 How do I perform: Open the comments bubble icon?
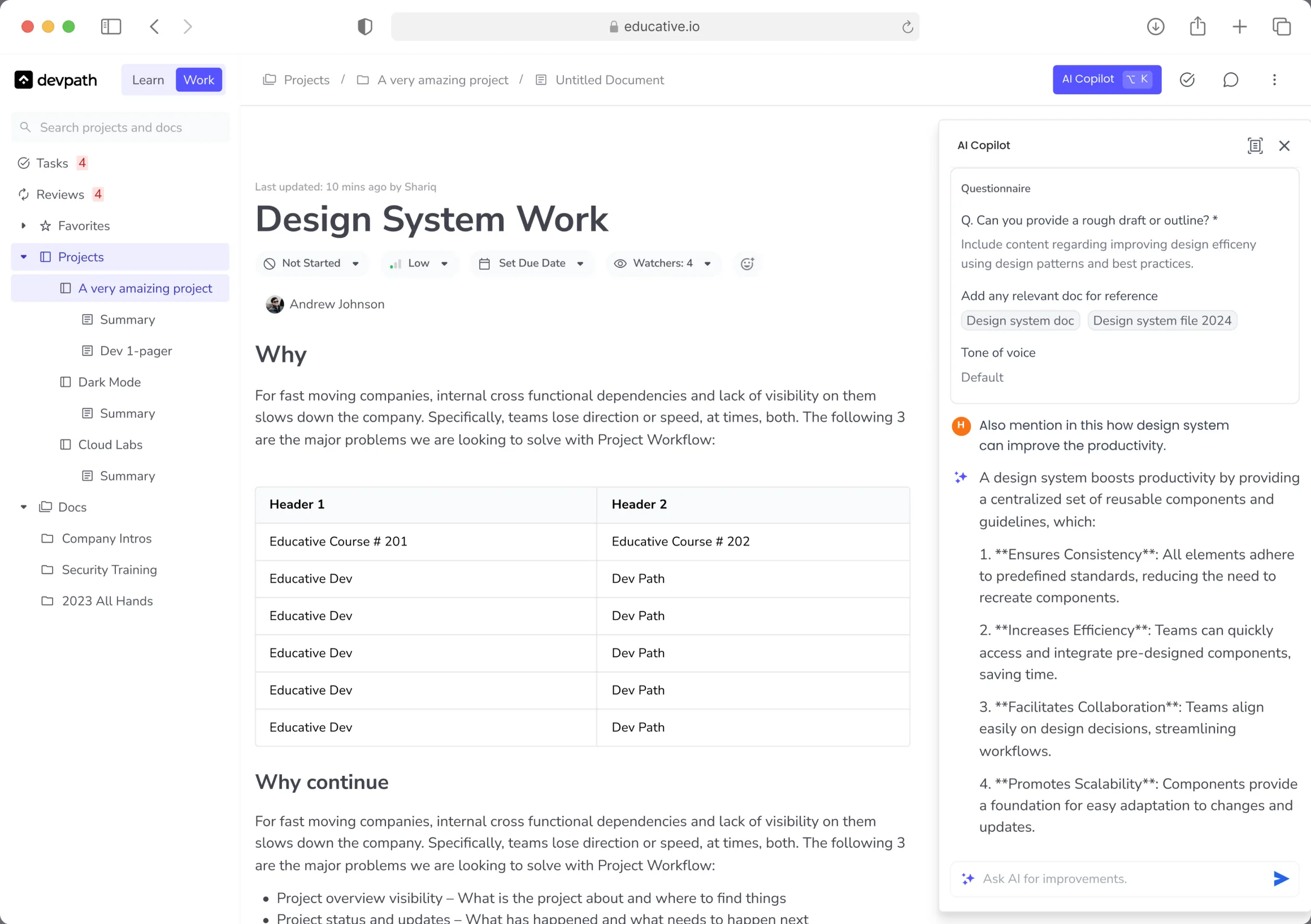point(1231,80)
